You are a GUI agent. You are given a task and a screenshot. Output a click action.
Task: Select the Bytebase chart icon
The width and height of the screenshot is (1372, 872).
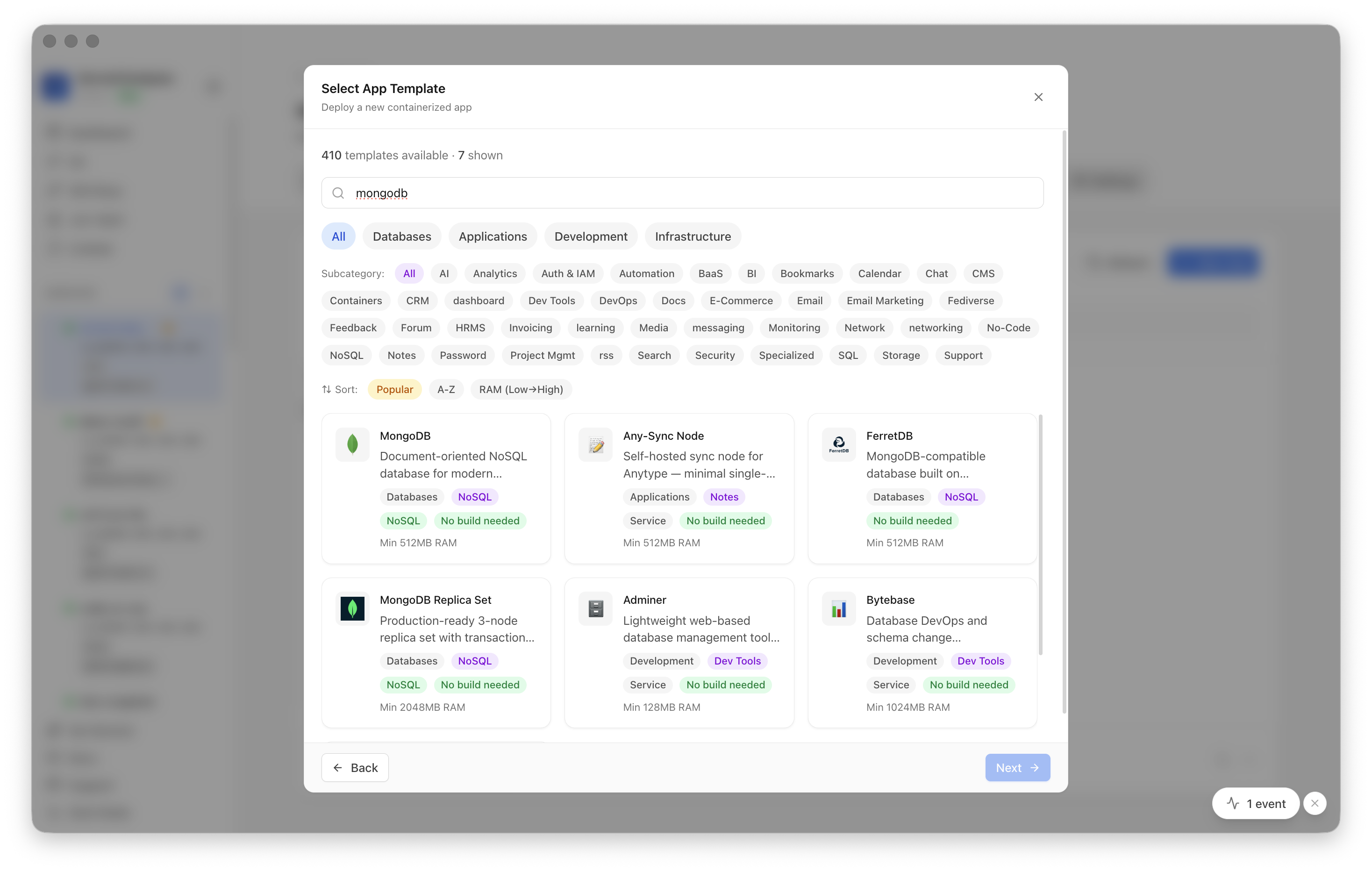point(839,608)
